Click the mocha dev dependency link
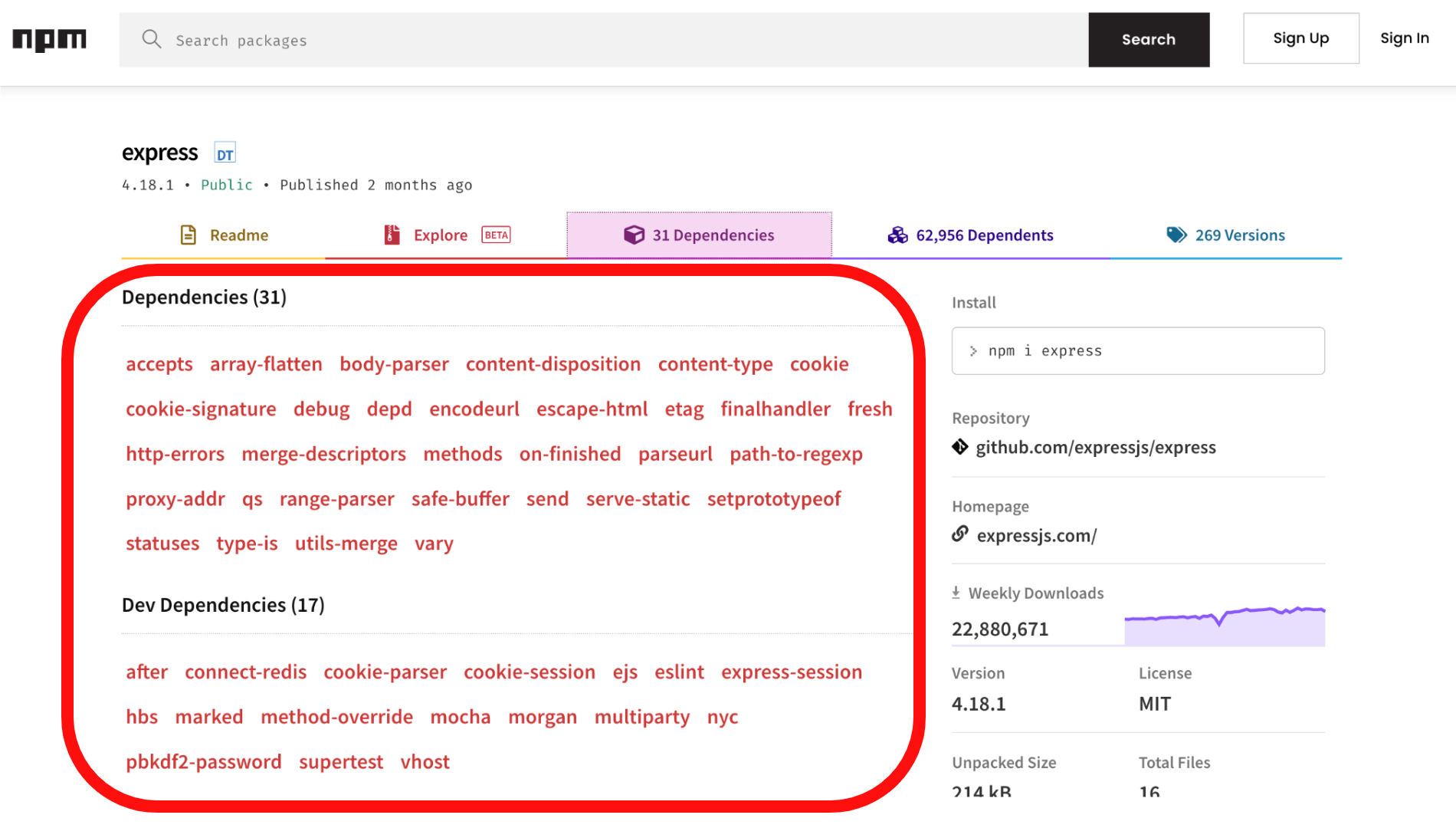The width and height of the screenshot is (1456, 828). (x=461, y=717)
